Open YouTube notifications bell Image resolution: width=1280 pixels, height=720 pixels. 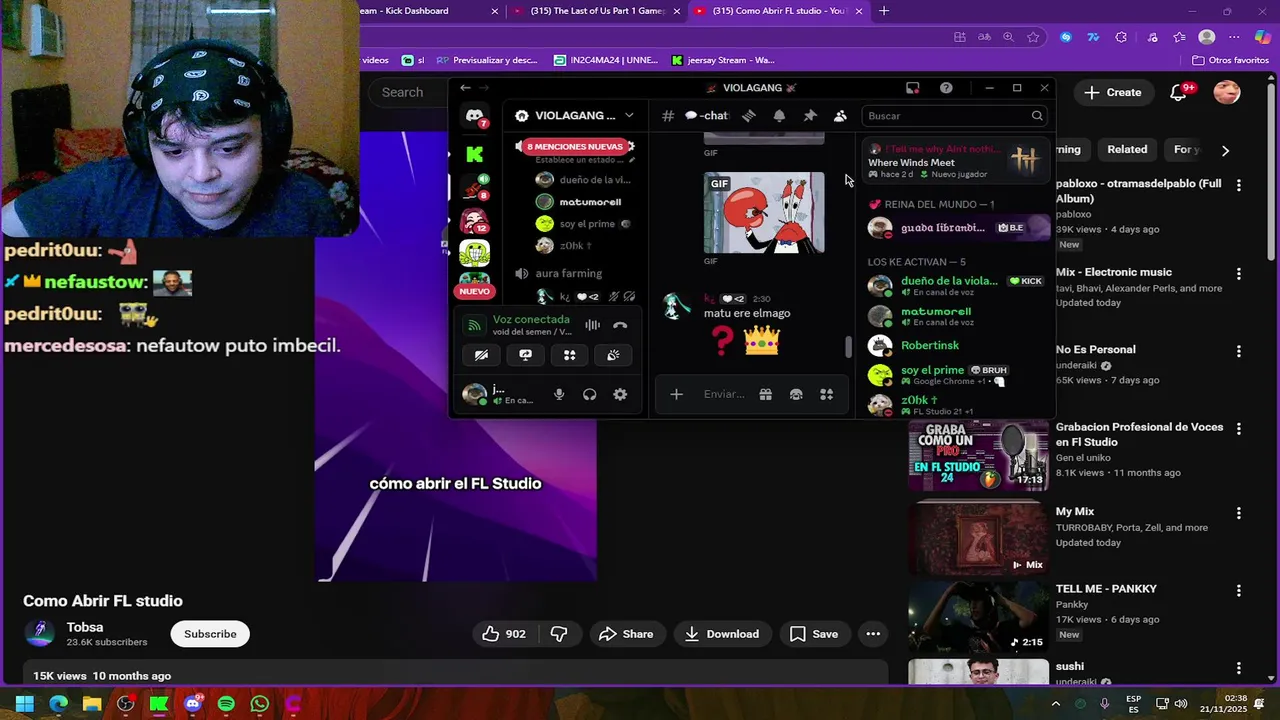(x=1180, y=92)
